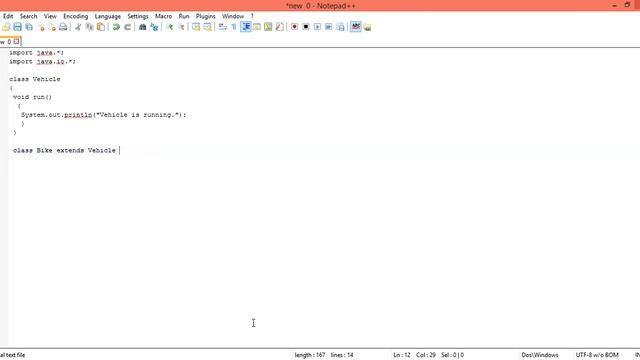Toggle Show All Characters pilcrow icon

click(234, 27)
